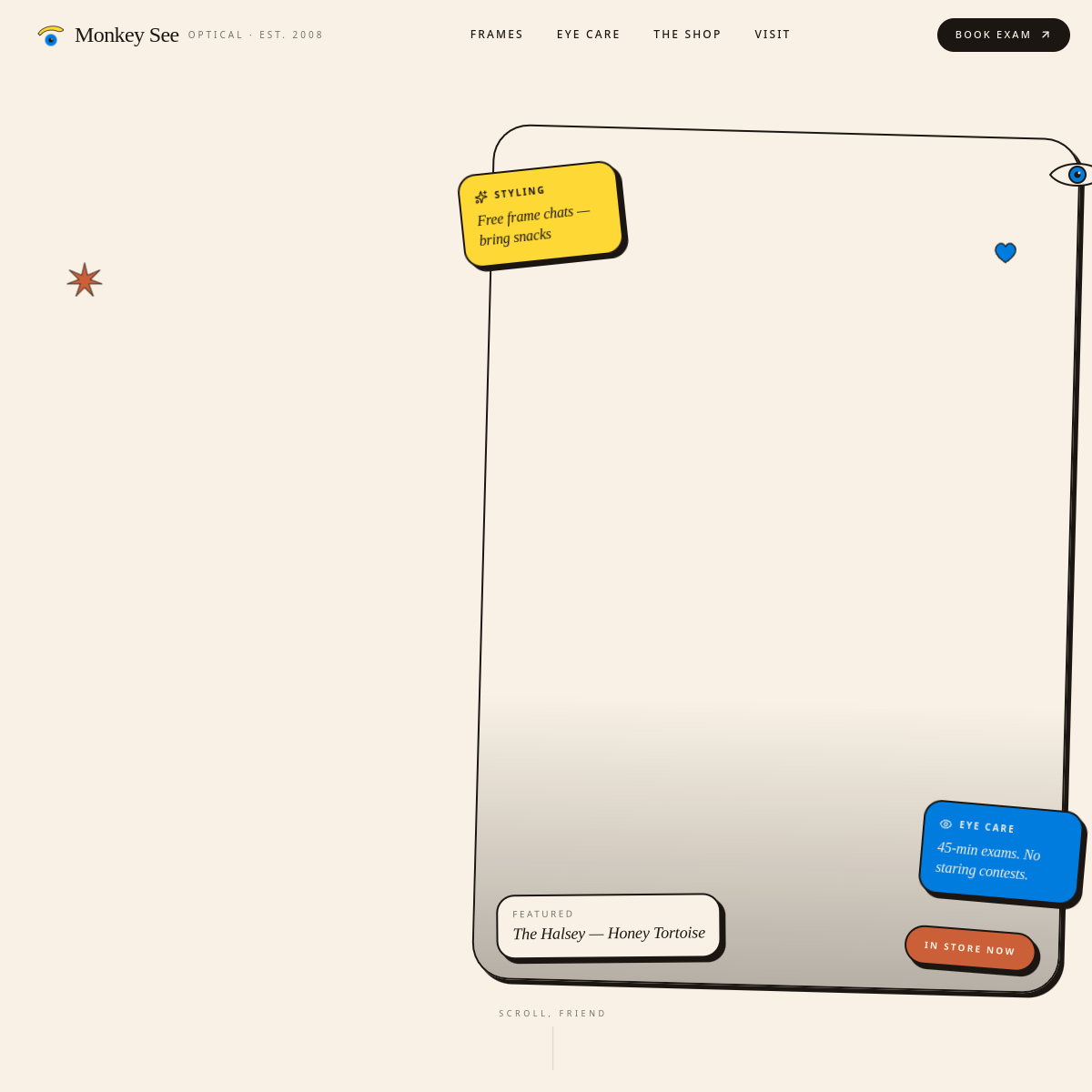Screen dimensions: 1092x1092
Task: Click the eye icon on blue Eye Care card
Action: coord(945,824)
